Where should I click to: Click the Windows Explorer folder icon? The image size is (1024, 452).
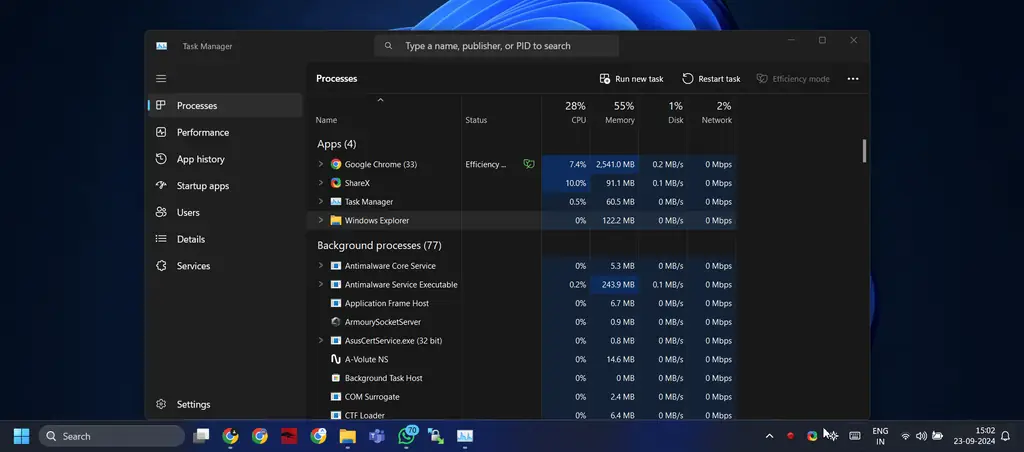pyautogui.click(x=336, y=220)
